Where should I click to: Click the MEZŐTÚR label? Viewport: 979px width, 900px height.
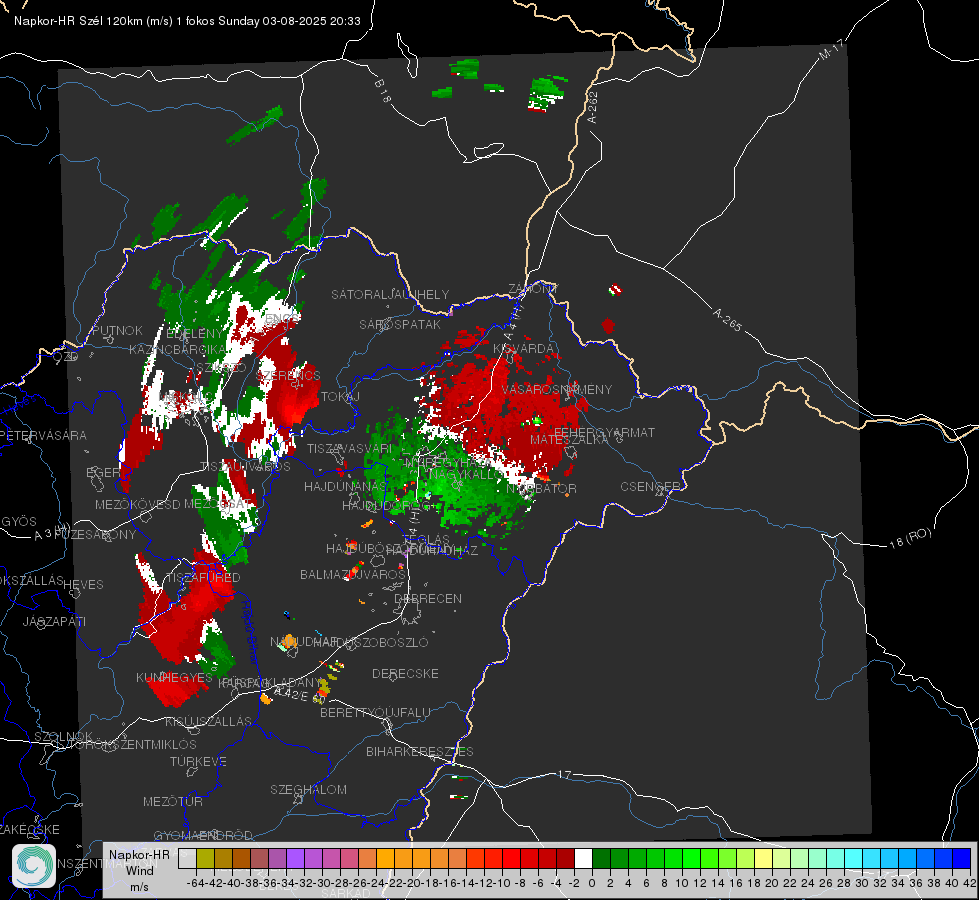click(173, 801)
